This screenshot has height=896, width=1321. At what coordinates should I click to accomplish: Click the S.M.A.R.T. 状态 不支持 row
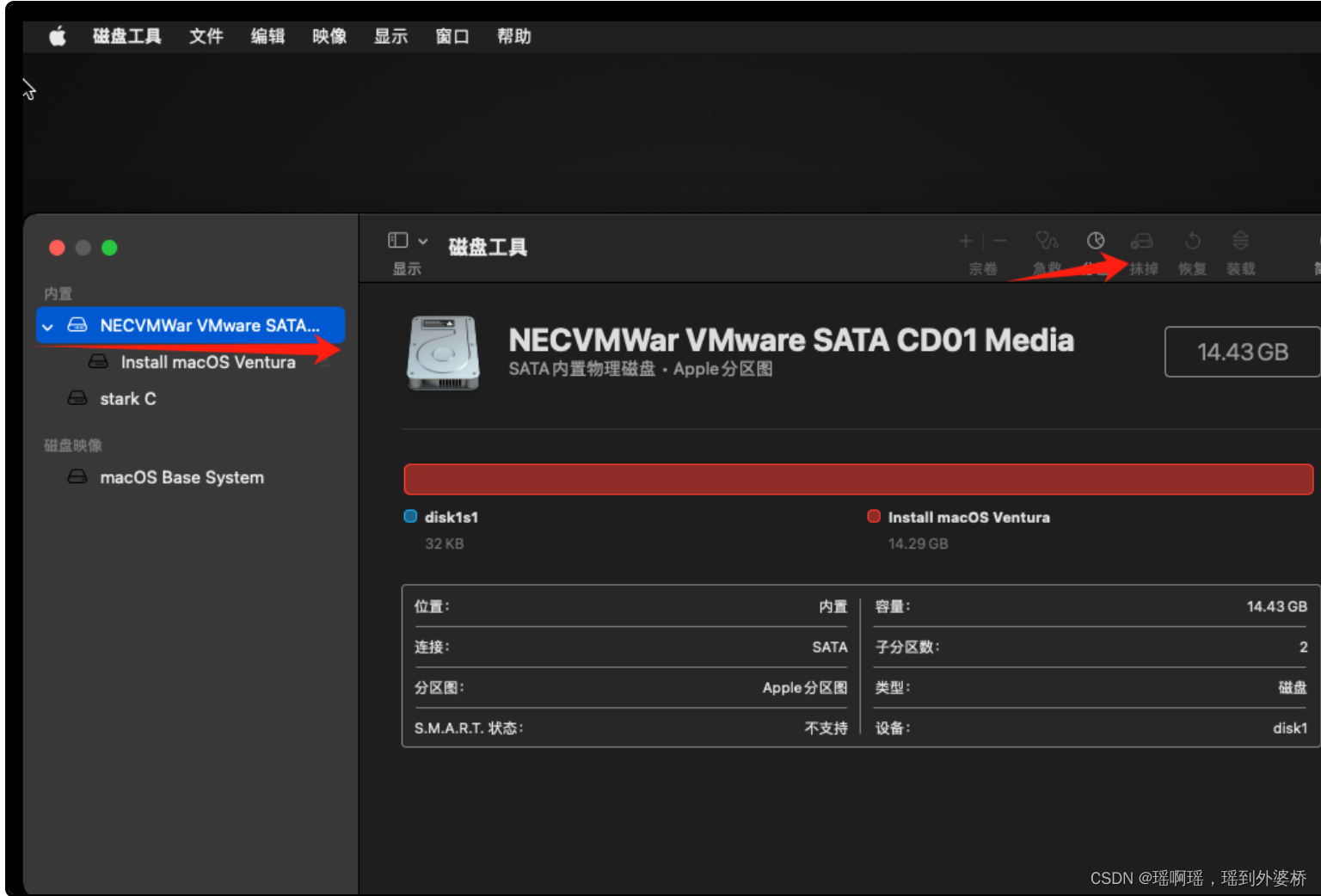click(x=631, y=728)
